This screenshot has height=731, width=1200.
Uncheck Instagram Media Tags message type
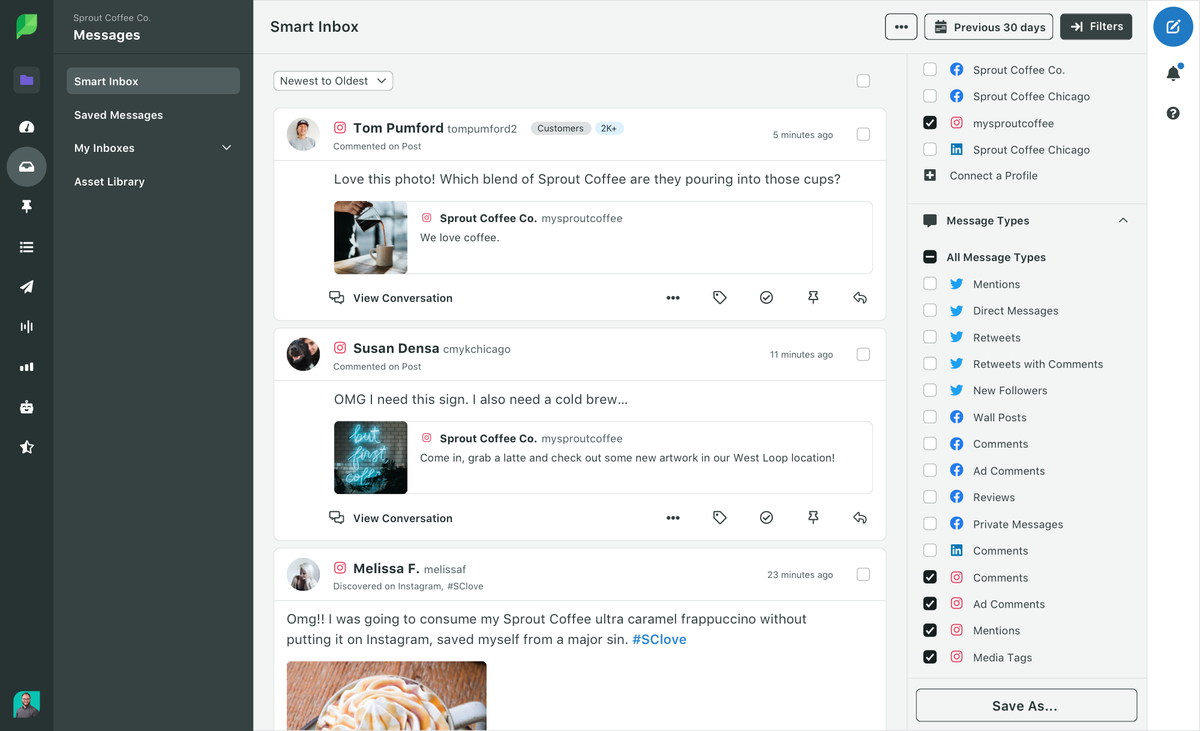[930, 657]
